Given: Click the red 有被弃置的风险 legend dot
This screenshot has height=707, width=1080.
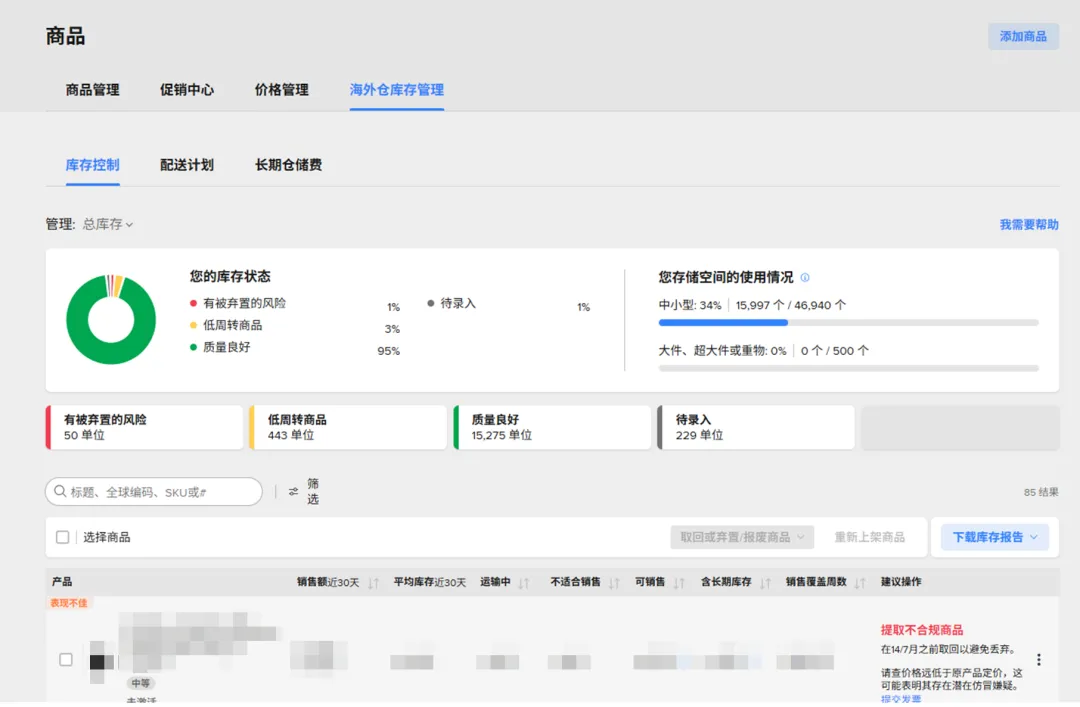Looking at the screenshot, I should [x=194, y=303].
